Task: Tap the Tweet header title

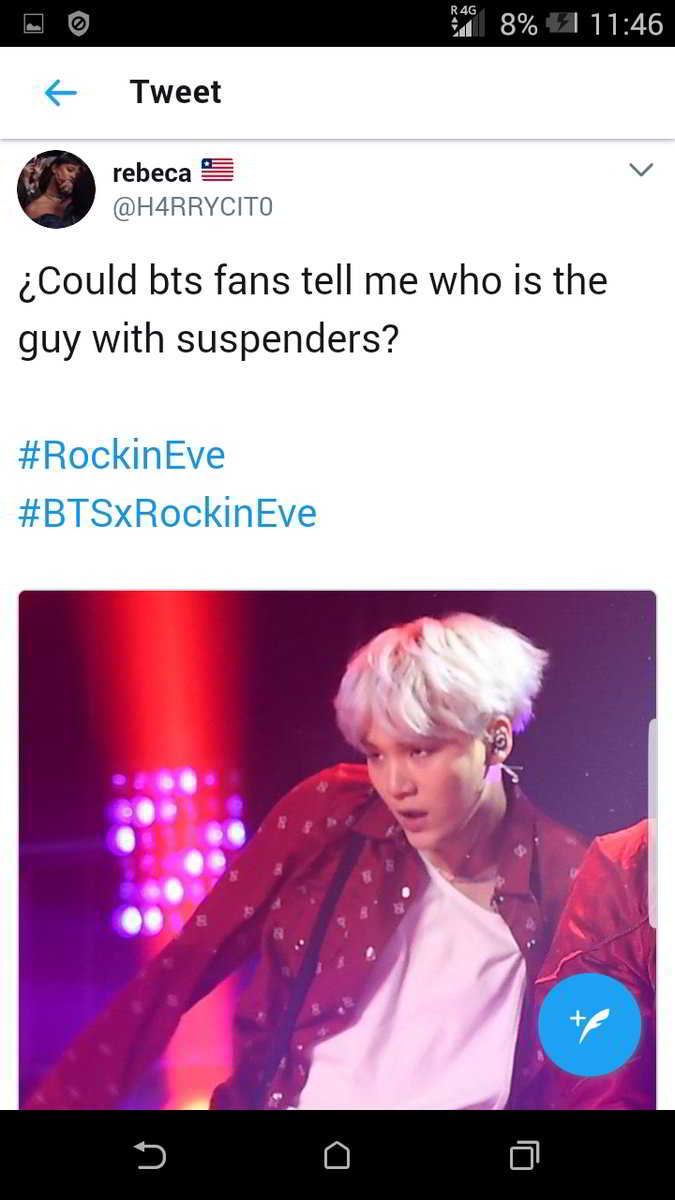Action: [176, 92]
